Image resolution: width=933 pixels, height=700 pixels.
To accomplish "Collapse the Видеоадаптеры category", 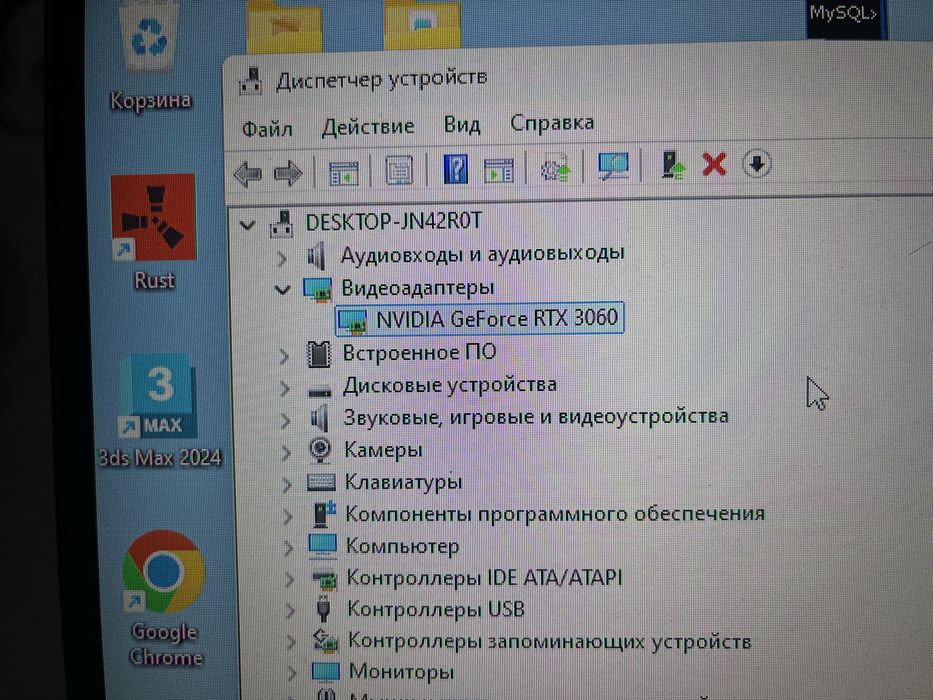I will pyautogui.click(x=283, y=290).
